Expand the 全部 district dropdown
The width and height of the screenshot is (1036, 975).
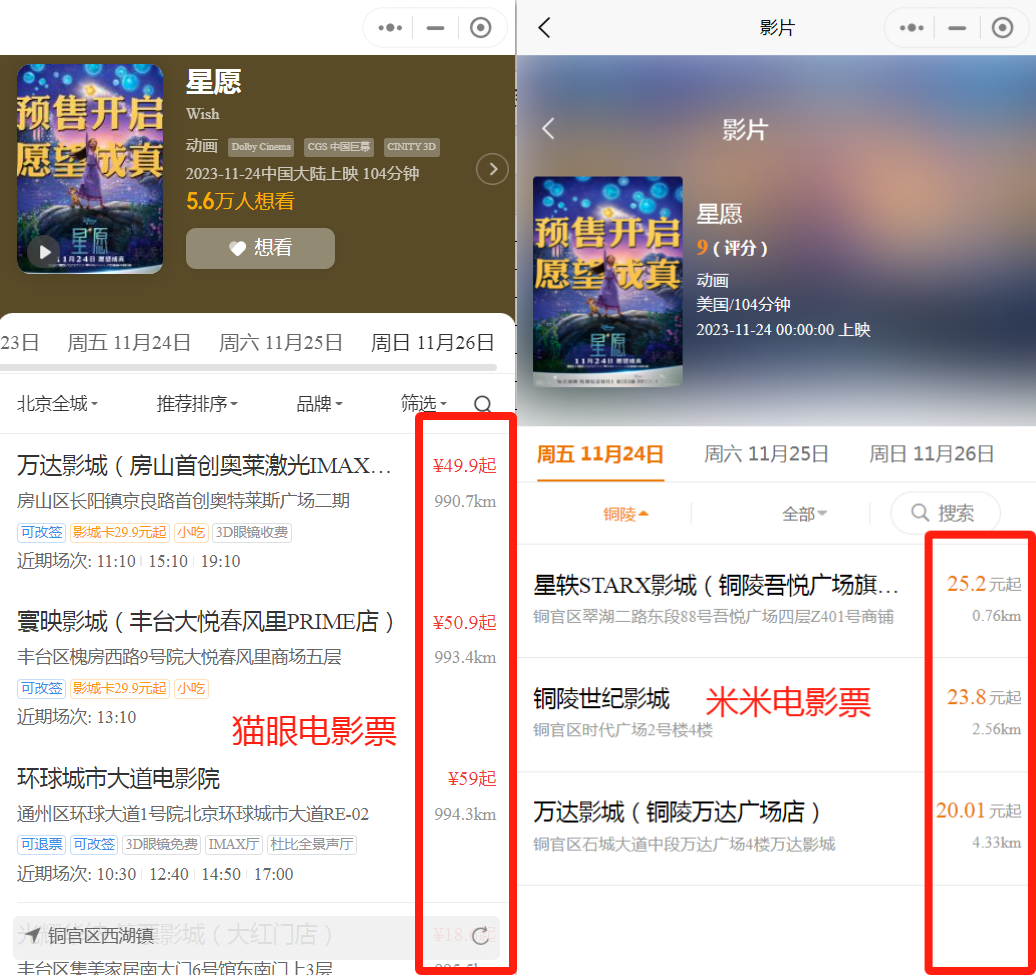[x=804, y=513]
